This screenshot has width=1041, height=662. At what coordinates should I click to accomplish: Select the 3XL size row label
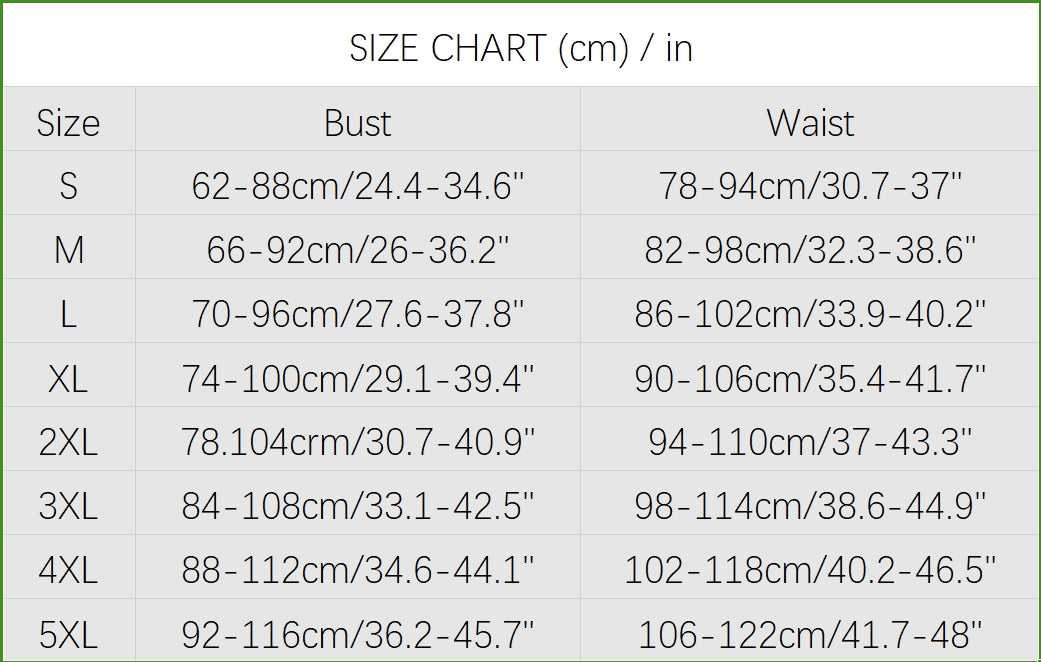[68, 506]
